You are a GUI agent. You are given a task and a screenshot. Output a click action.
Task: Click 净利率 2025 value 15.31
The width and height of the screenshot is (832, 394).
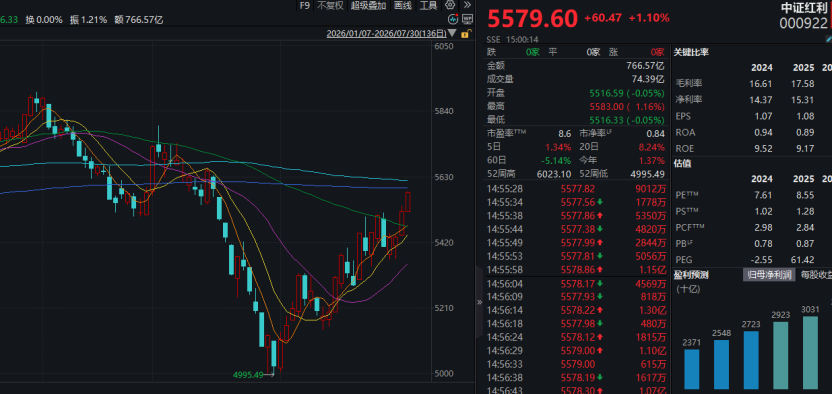tap(803, 100)
